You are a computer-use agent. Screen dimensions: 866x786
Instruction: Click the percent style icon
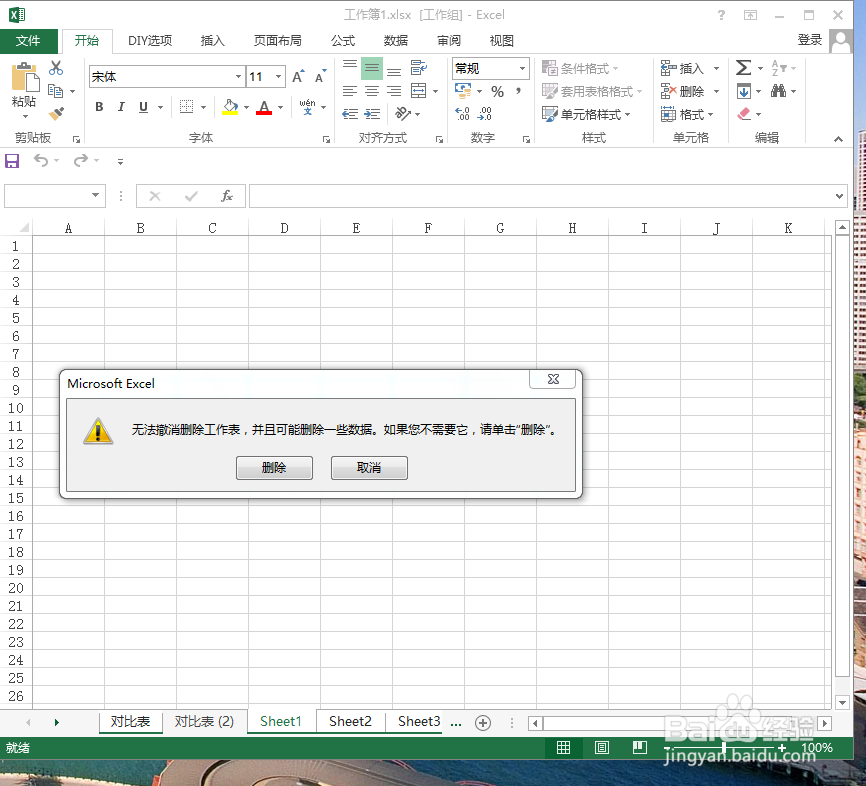tap(498, 90)
